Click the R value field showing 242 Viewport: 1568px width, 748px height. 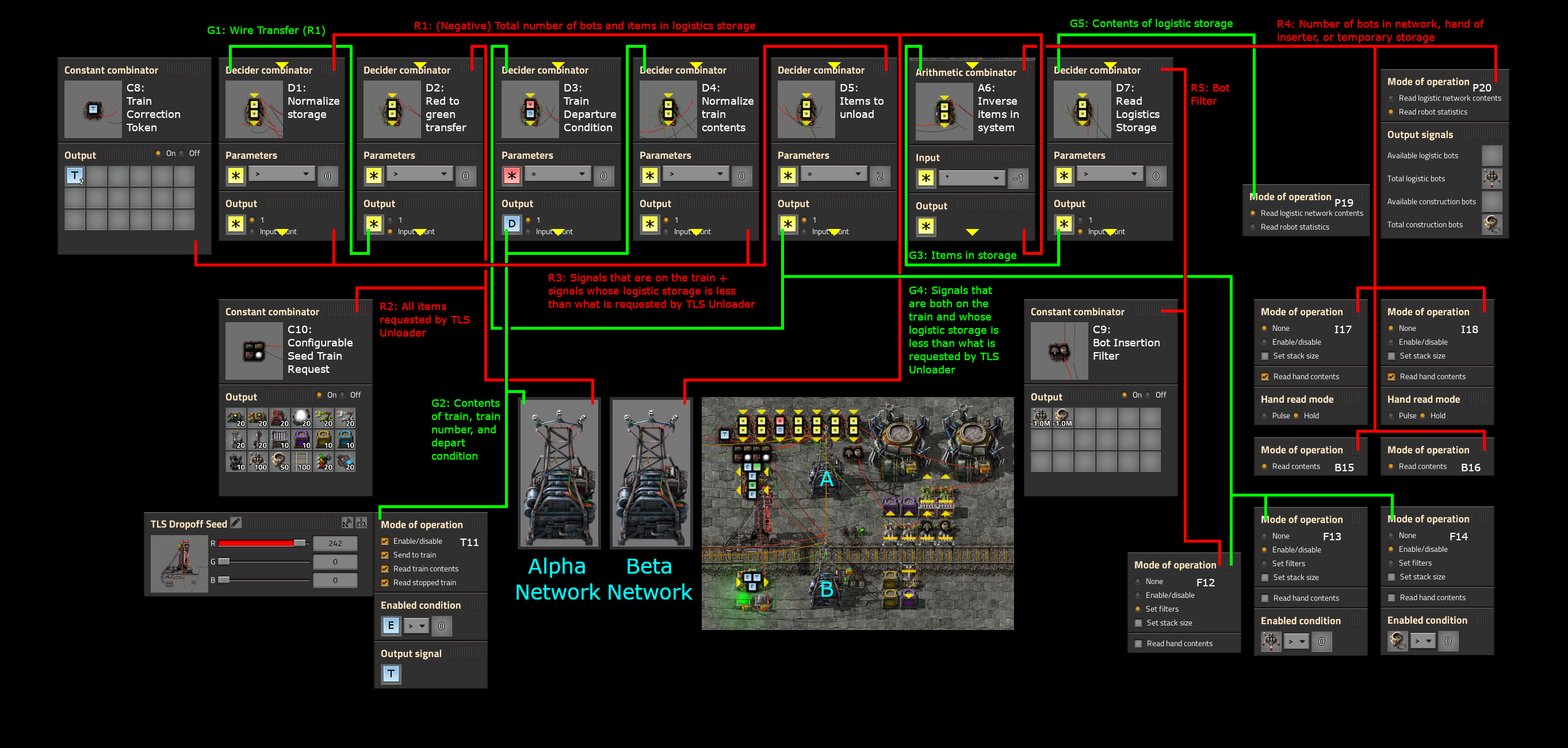[x=335, y=543]
